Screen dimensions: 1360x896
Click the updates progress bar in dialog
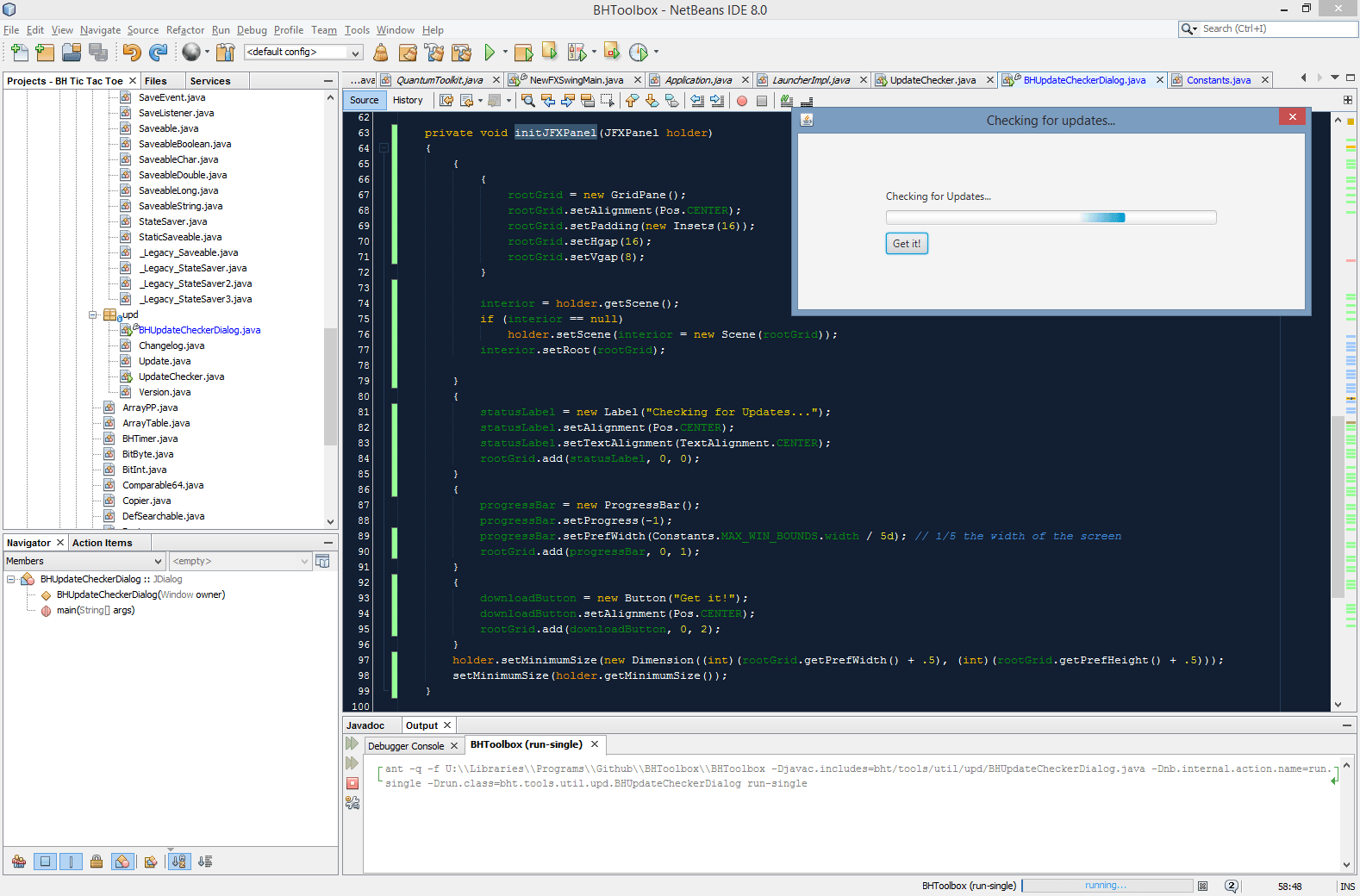click(1051, 218)
